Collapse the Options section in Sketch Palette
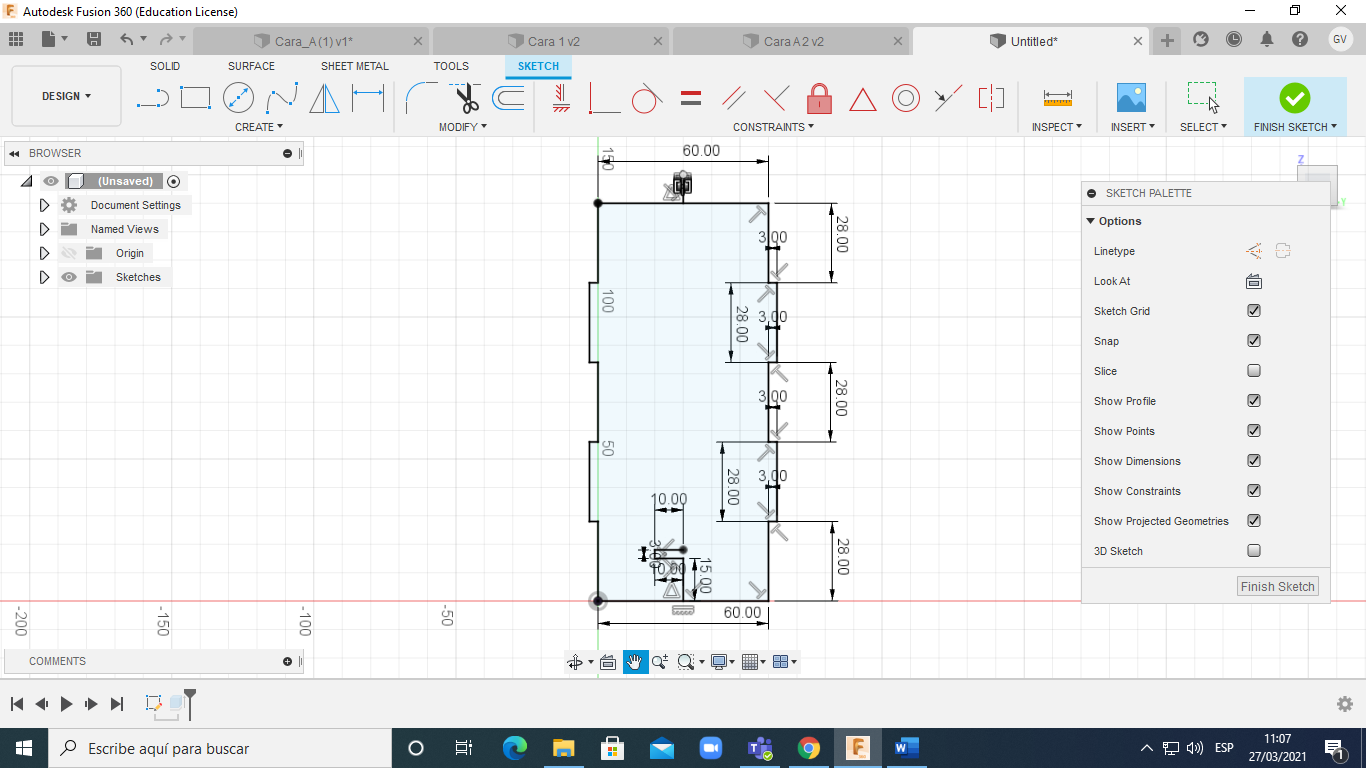This screenshot has width=1366, height=768. point(1090,221)
